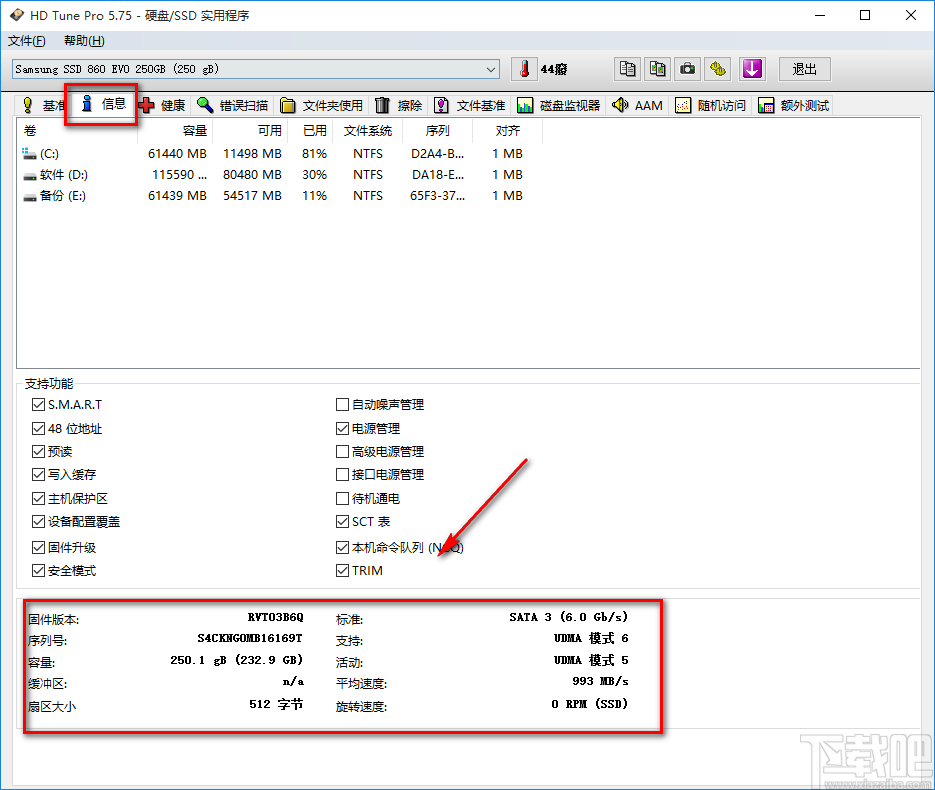Toggle the 写入缓存 checkbox
Image resolution: width=935 pixels, height=790 pixels.
[x=38, y=475]
